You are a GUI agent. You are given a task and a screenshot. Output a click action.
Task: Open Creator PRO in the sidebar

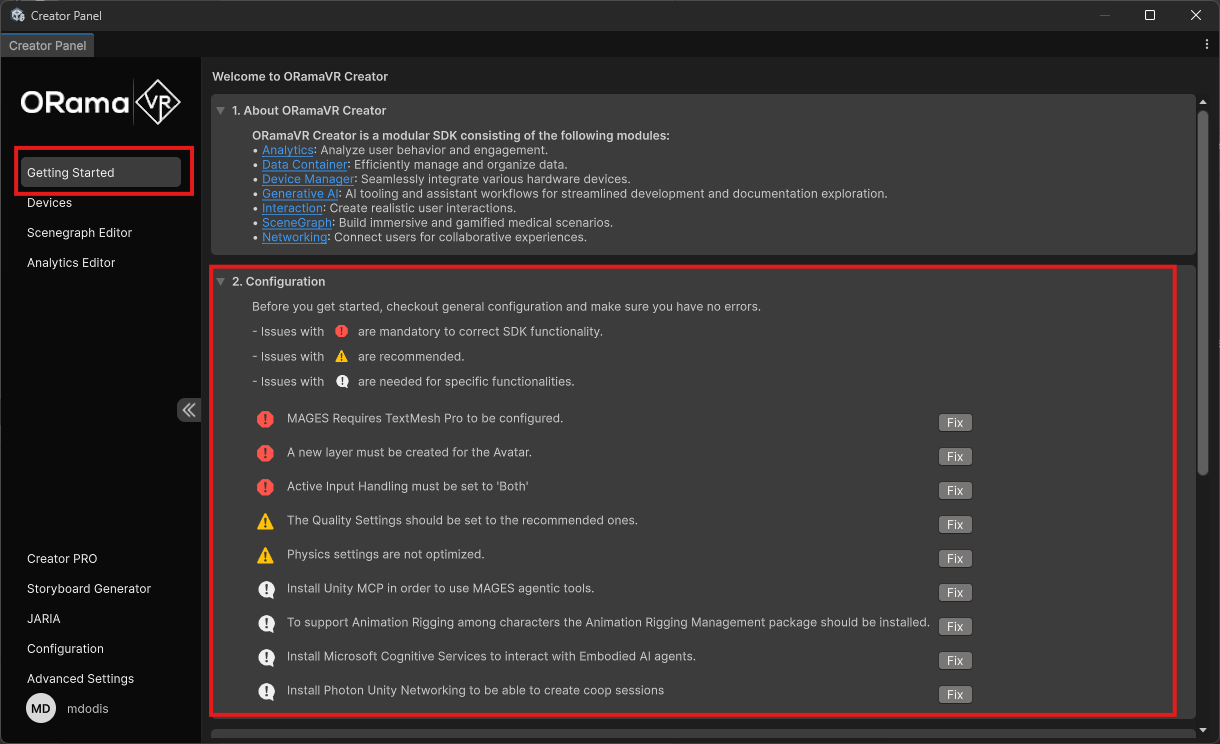[x=62, y=559]
